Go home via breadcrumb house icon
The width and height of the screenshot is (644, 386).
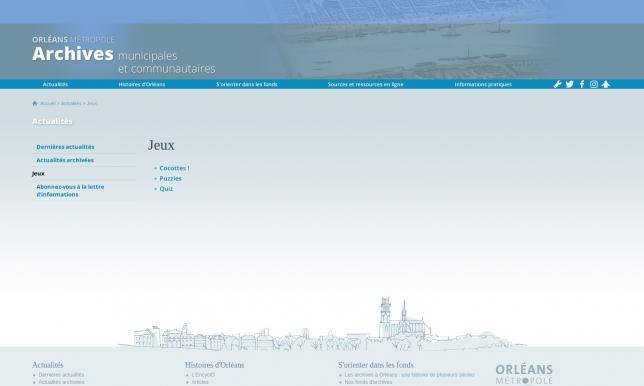tap(35, 103)
